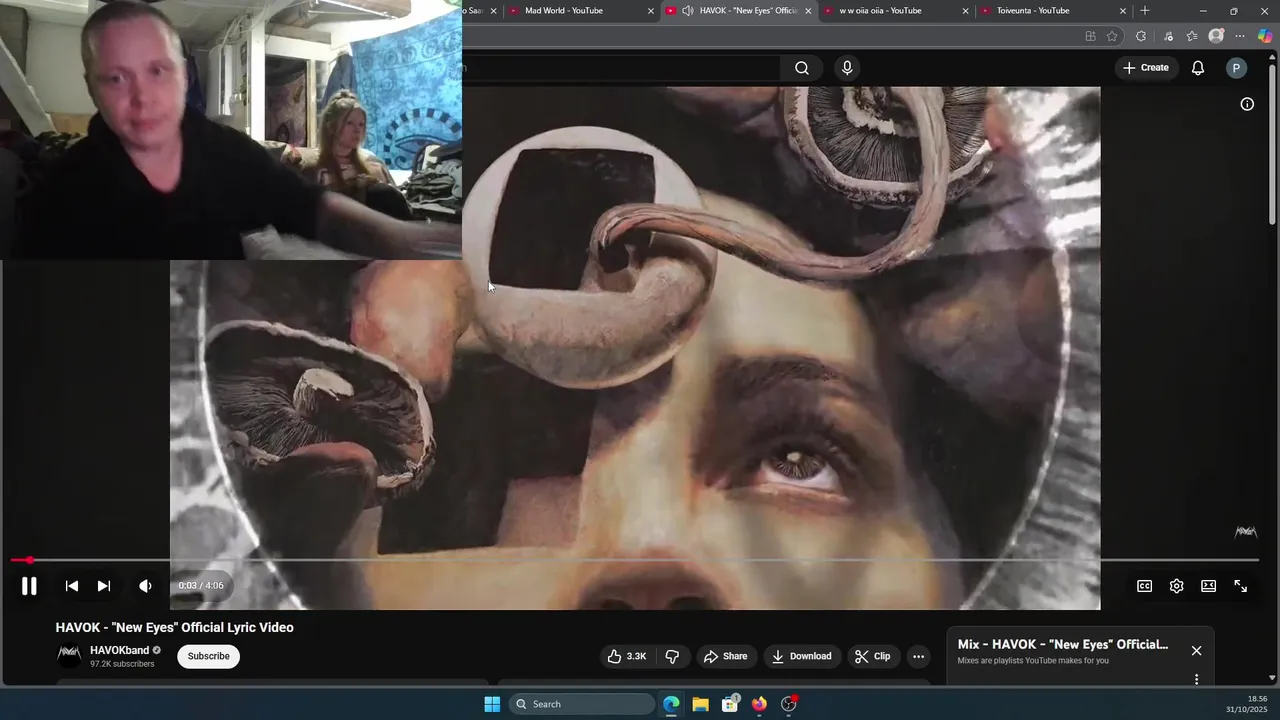Viewport: 1280px width, 720px height.
Task: Mute the HAVOK tab using speaker icon
Action: point(688,11)
